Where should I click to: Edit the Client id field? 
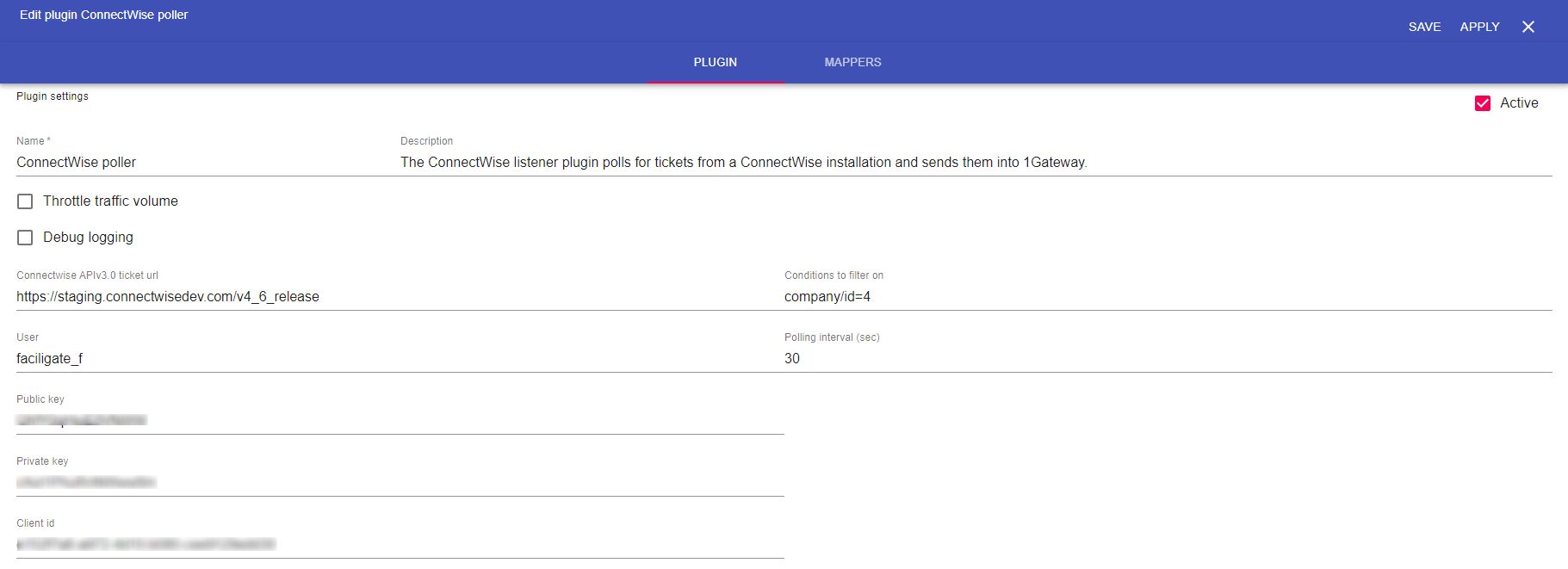(x=396, y=544)
